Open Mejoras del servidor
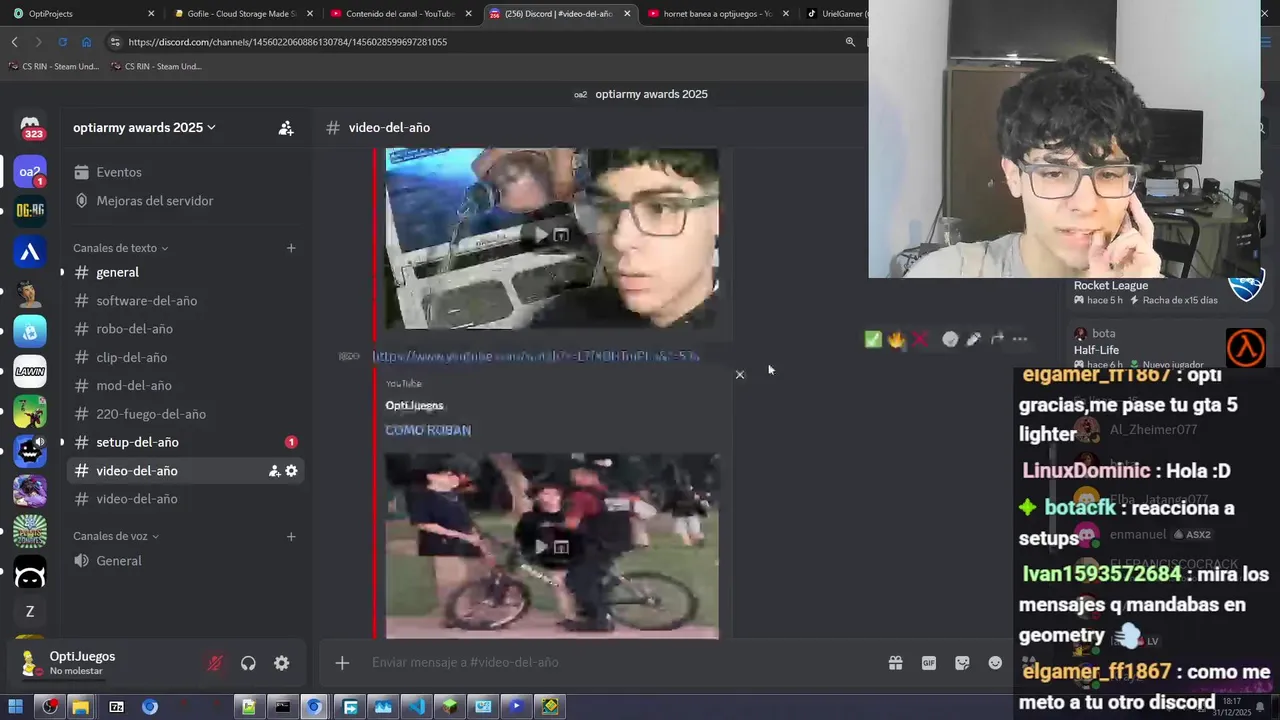 [x=186, y=201]
